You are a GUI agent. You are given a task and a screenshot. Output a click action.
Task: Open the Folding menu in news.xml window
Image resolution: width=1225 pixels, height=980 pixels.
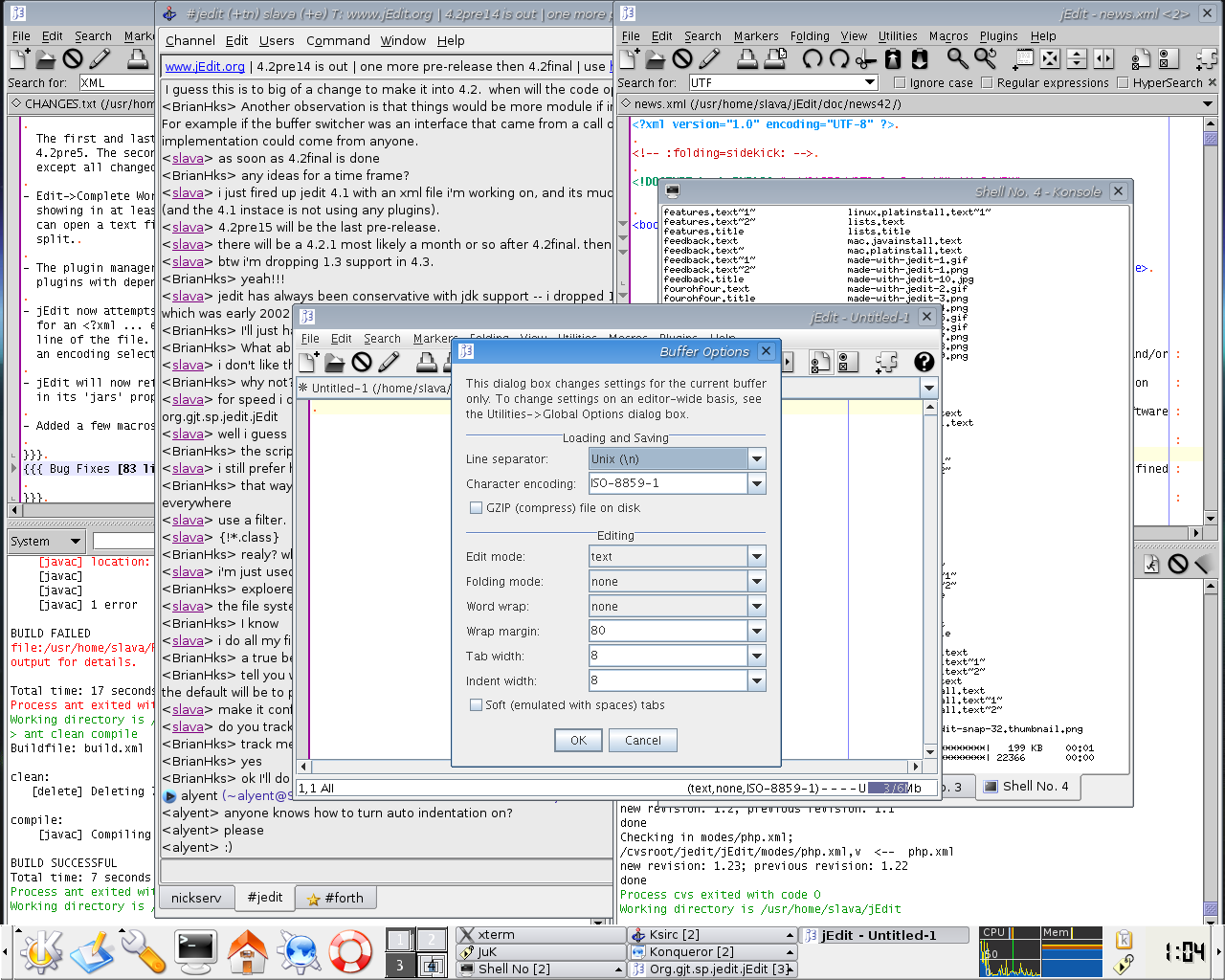tap(810, 36)
